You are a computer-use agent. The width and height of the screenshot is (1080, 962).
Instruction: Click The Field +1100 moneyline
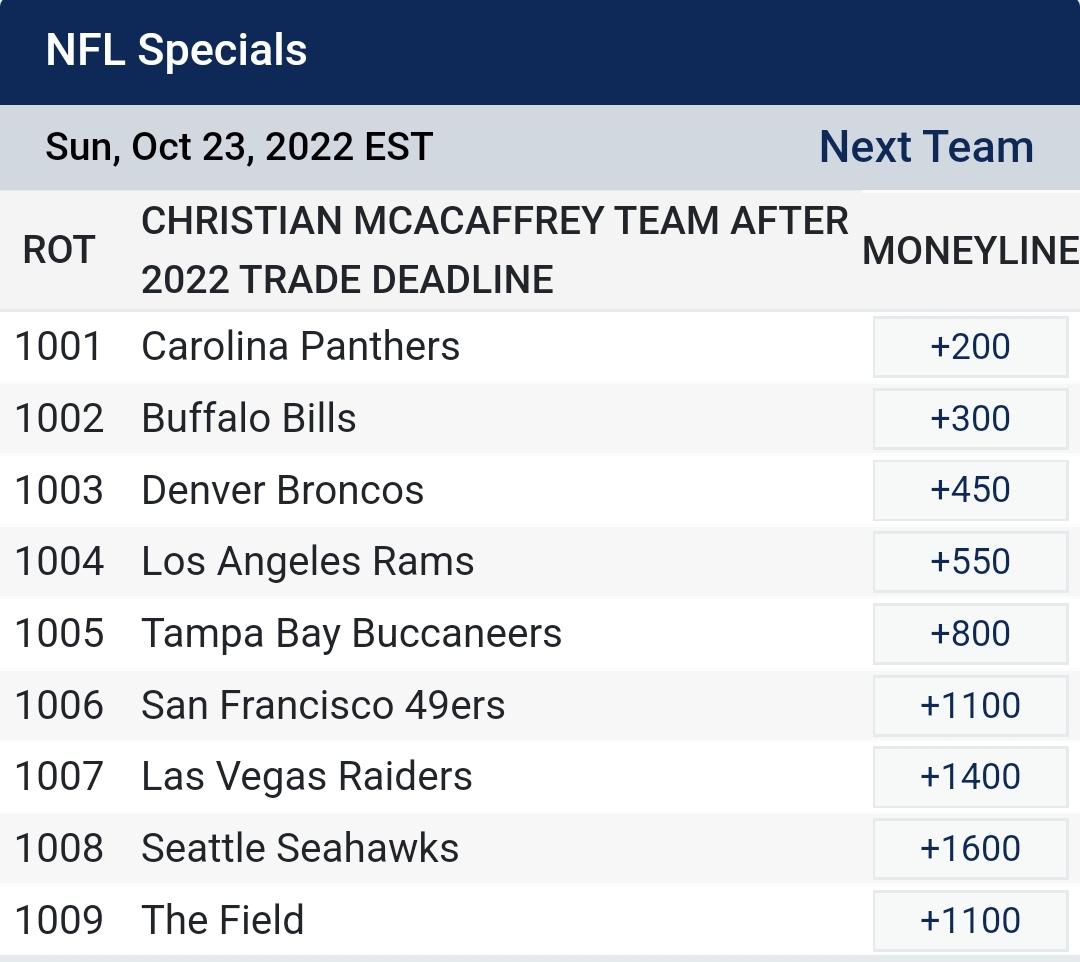tap(970, 919)
